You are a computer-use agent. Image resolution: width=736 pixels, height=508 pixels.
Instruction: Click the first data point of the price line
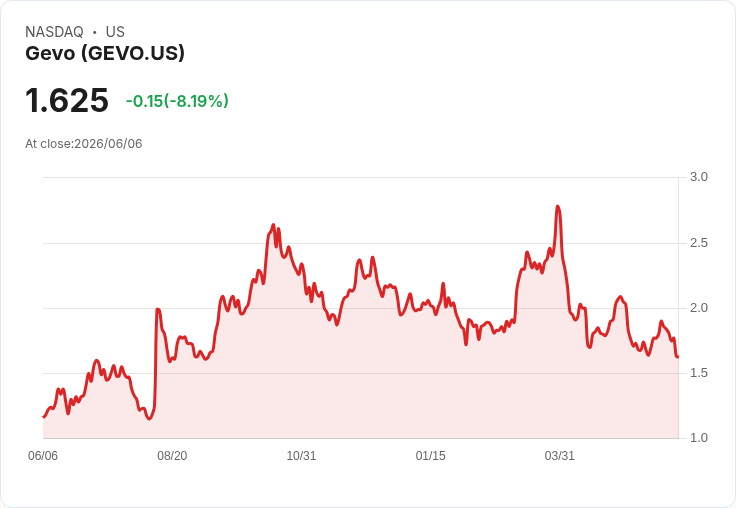point(44,416)
